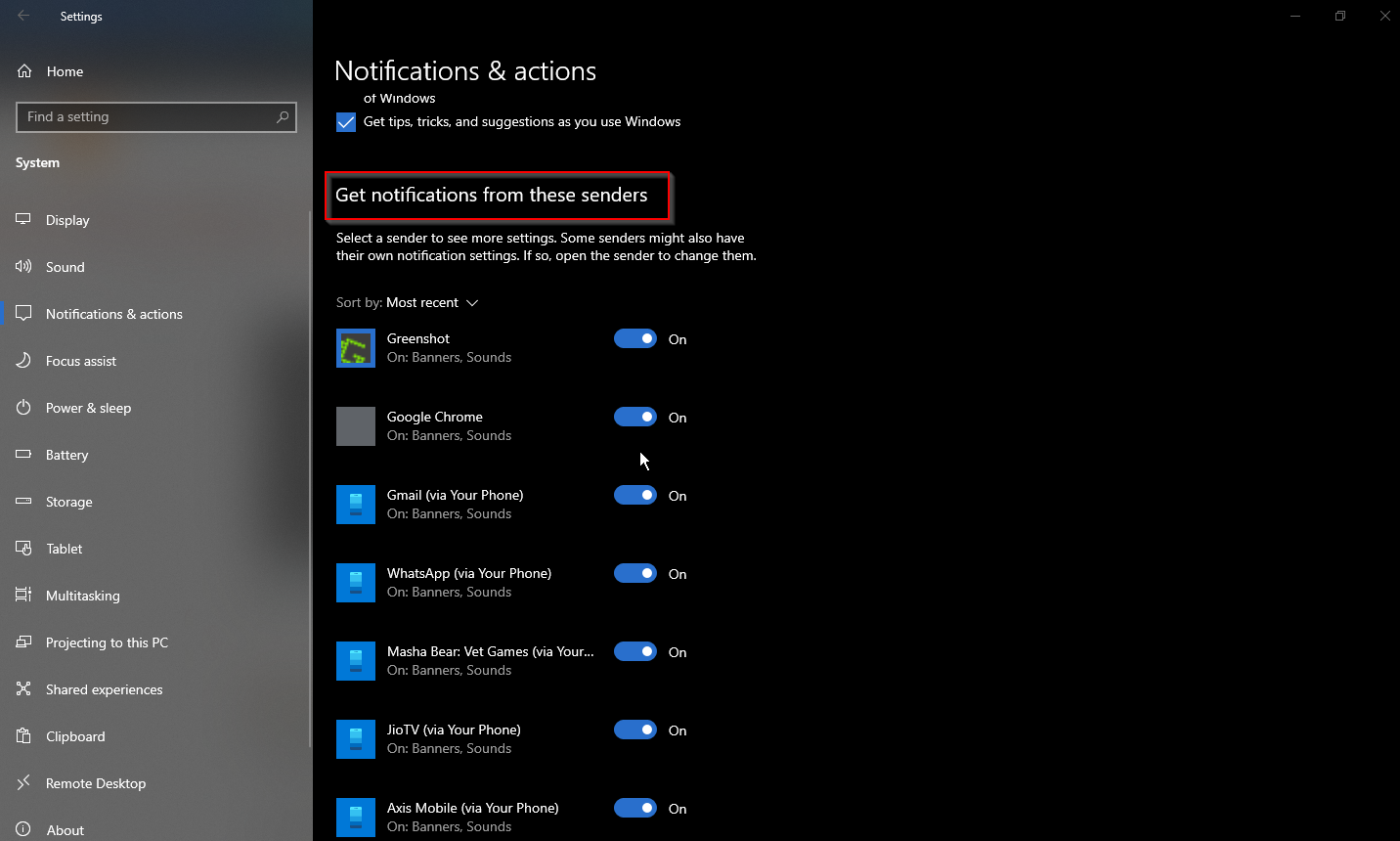This screenshot has width=1400, height=841.
Task: Toggle Axis Mobile notifications off
Action: pyautogui.click(x=635, y=808)
